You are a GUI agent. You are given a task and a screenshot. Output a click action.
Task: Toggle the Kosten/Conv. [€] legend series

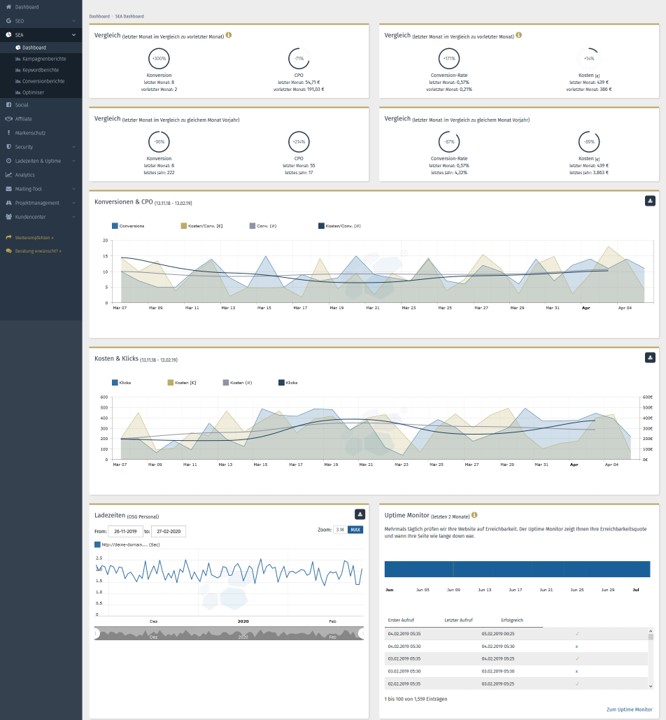tap(202, 226)
